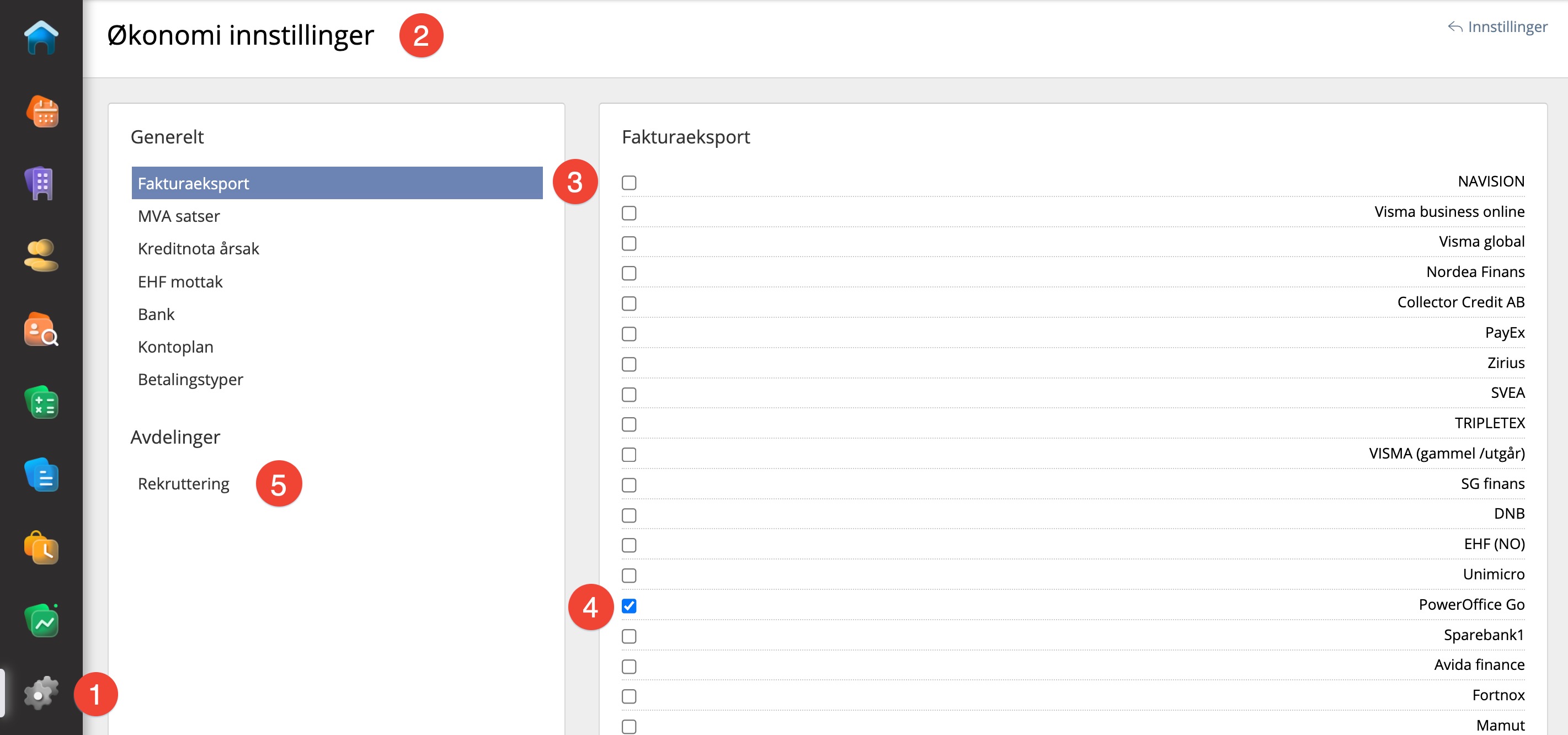This screenshot has height=735, width=1568.
Task: Click the PowerOffice Go label
Action: click(x=1471, y=604)
